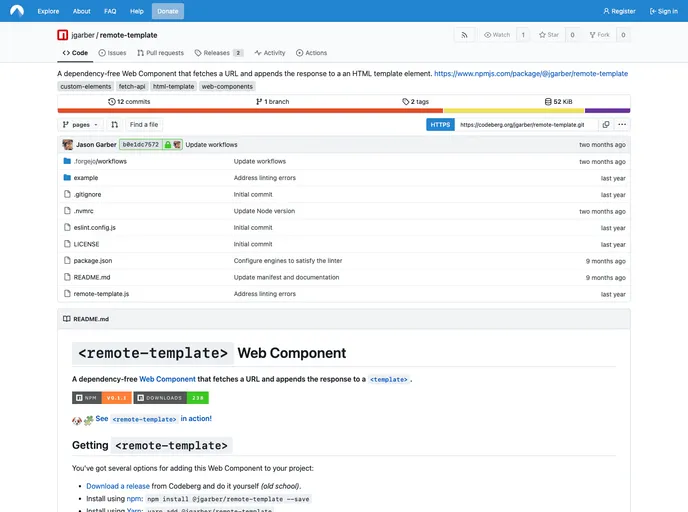Click the npm version badge
Image resolution: width=688 pixels, height=512 pixels.
pyautogui.click(x=101, y=397)
